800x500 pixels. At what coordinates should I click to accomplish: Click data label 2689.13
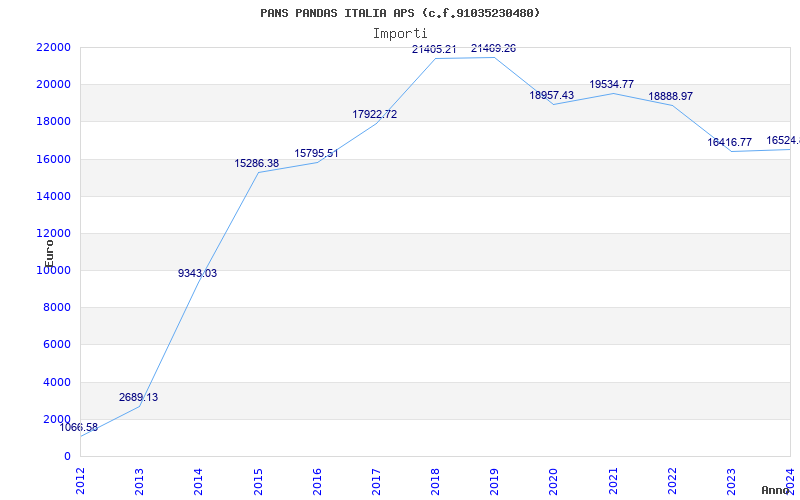point(139,397)
